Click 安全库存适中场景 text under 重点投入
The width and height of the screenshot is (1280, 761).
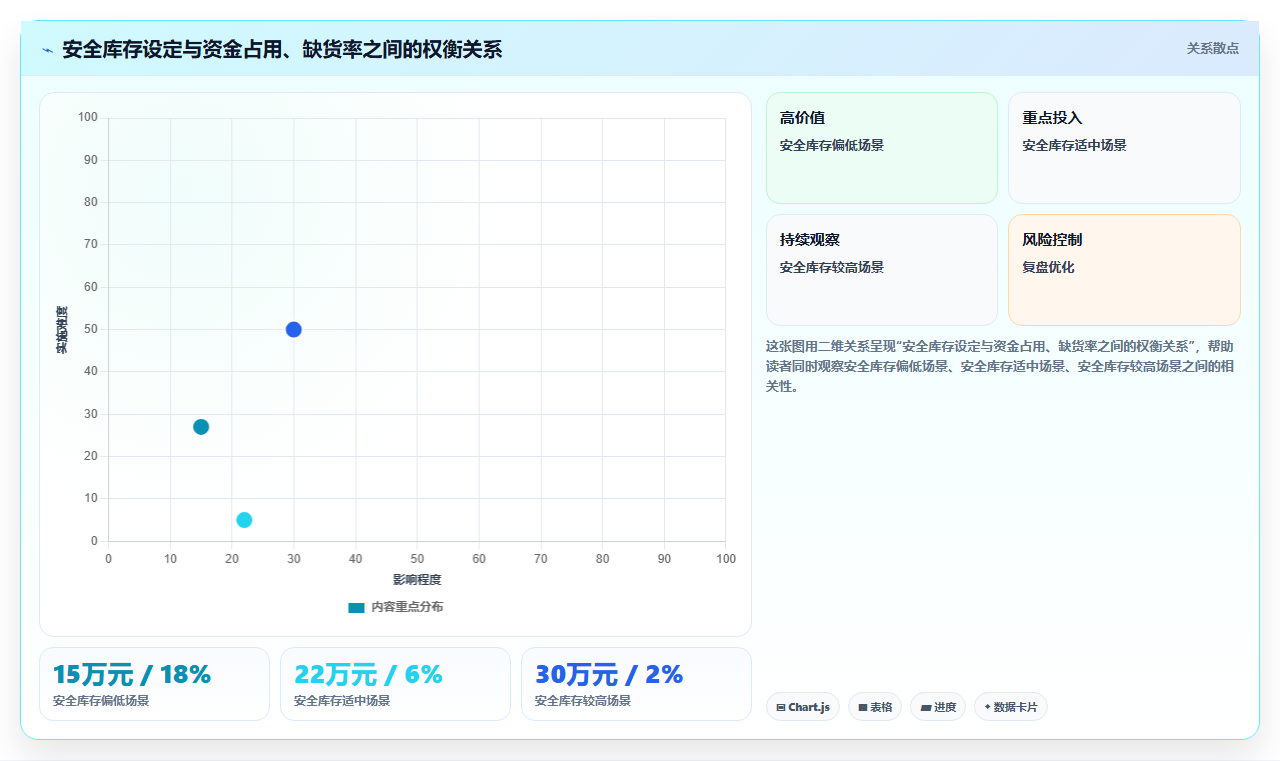pyautogui.click(x=1074, y=146)
